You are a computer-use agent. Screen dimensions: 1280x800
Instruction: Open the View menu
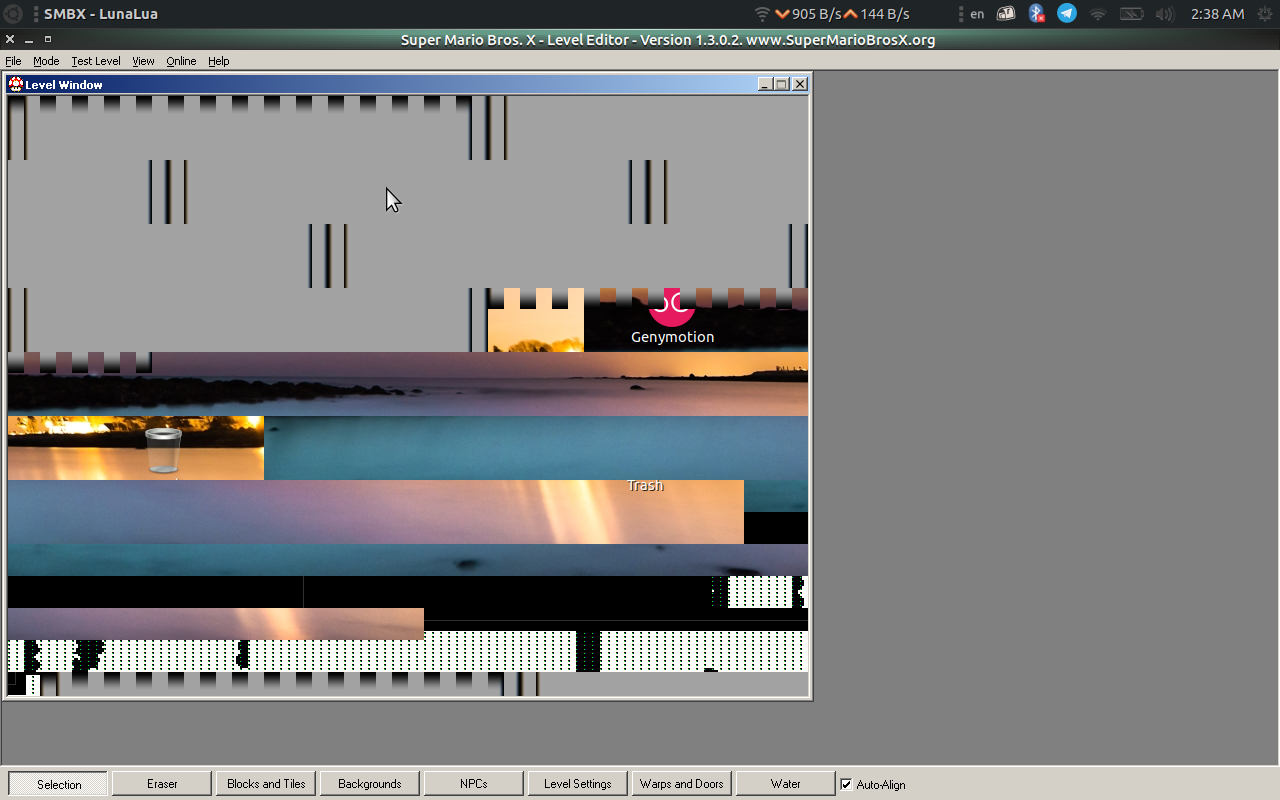(143, 61)
